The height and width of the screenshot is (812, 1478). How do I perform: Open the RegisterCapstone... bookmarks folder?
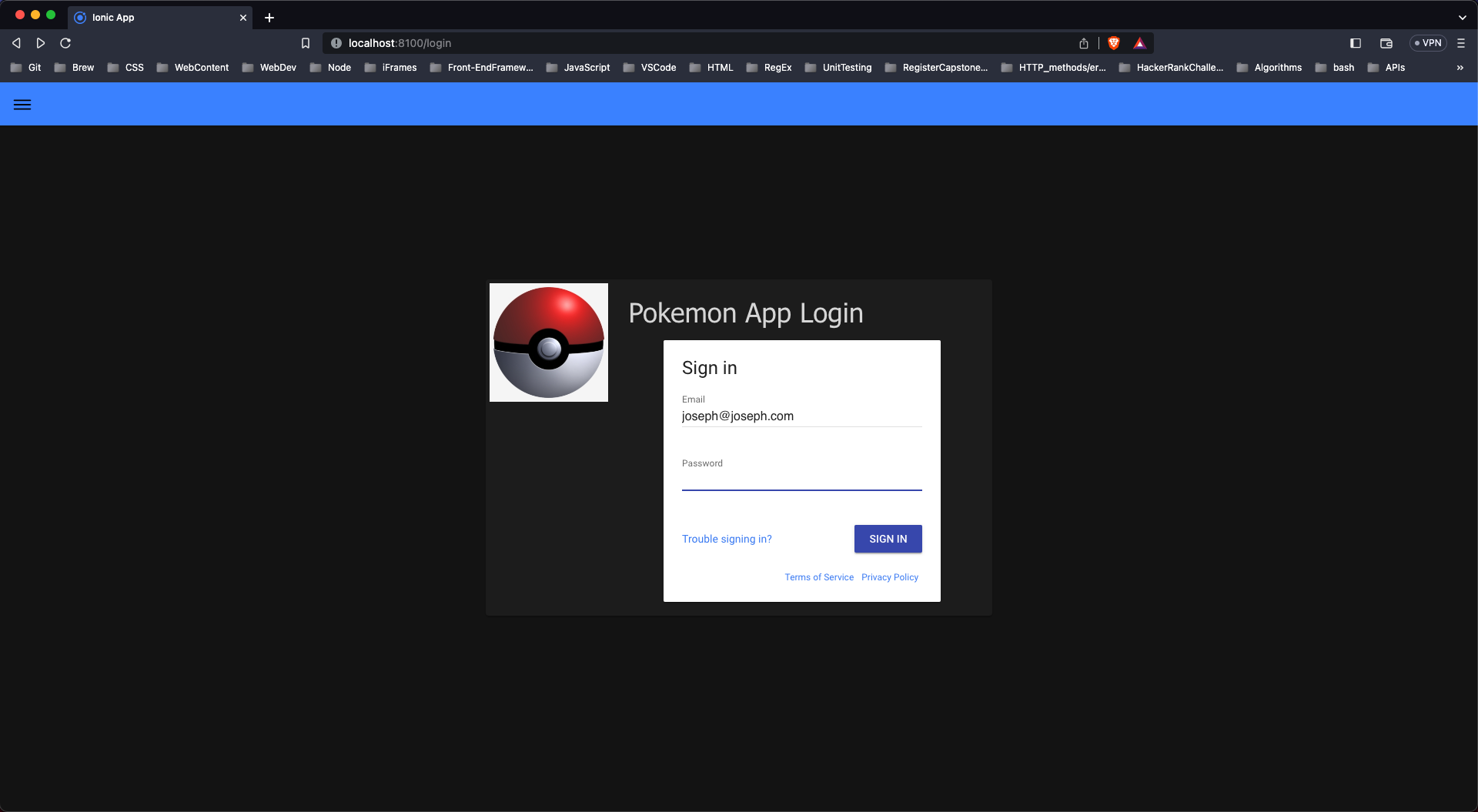(x=936, y=68)
